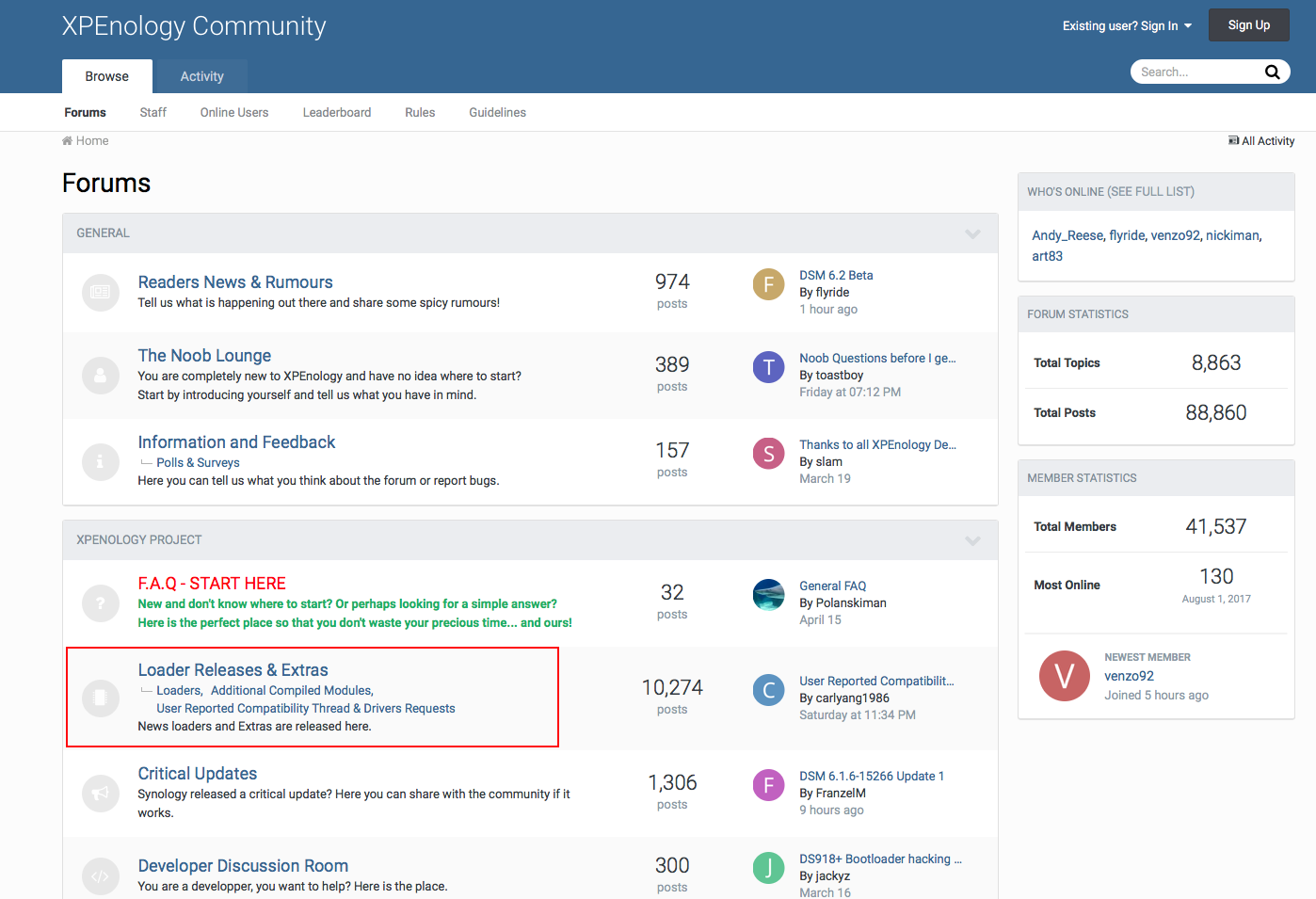
Task: Open F.A.Q - START HERE forum
Action: point(212,584)
